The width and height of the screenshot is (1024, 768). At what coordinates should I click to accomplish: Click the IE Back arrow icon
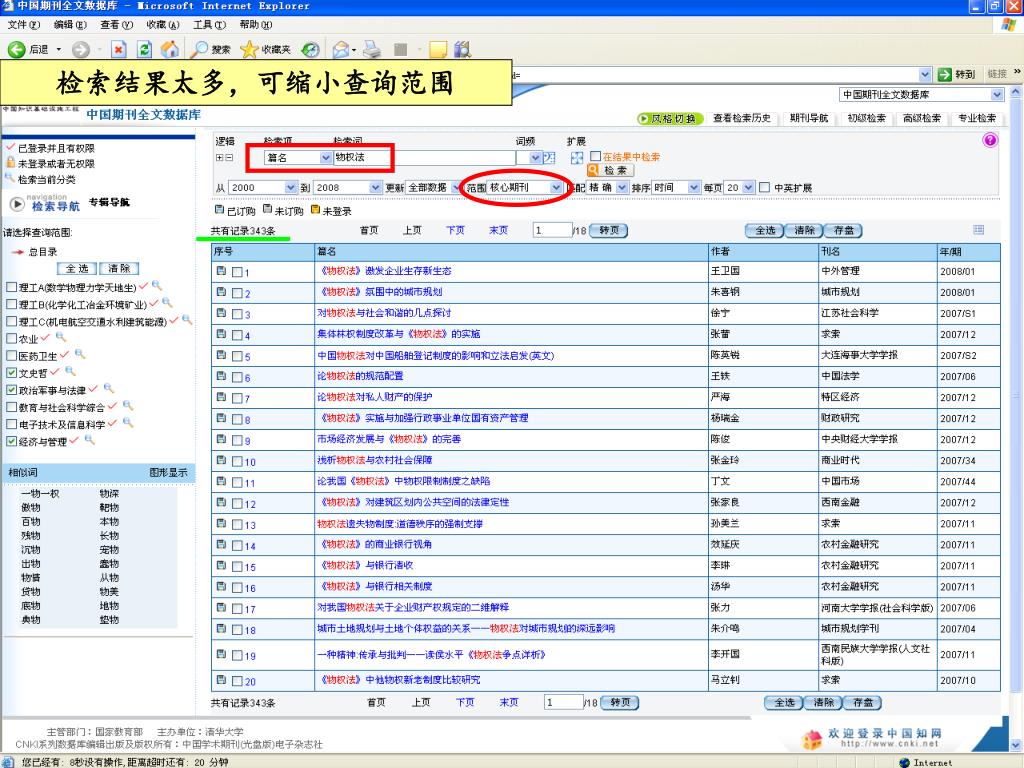[16, 49]
